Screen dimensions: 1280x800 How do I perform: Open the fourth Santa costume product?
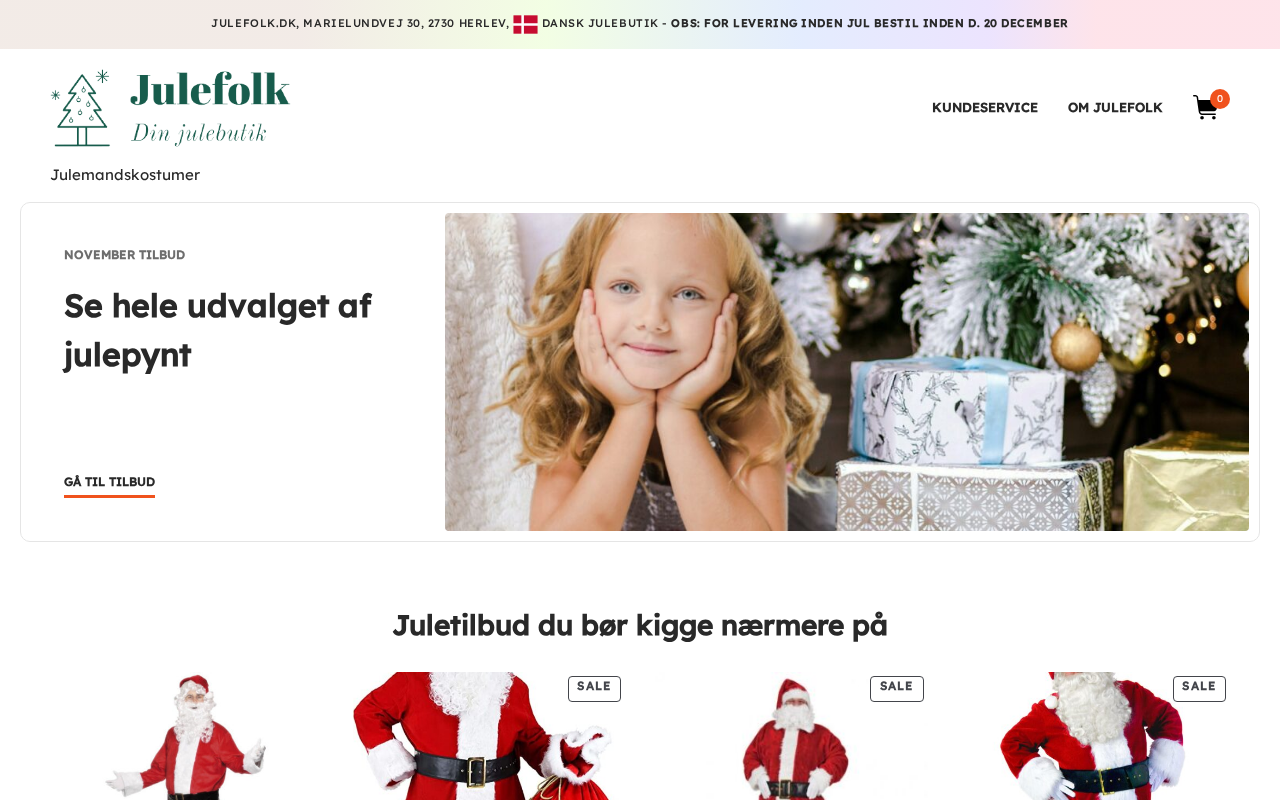coord(1094,736)
